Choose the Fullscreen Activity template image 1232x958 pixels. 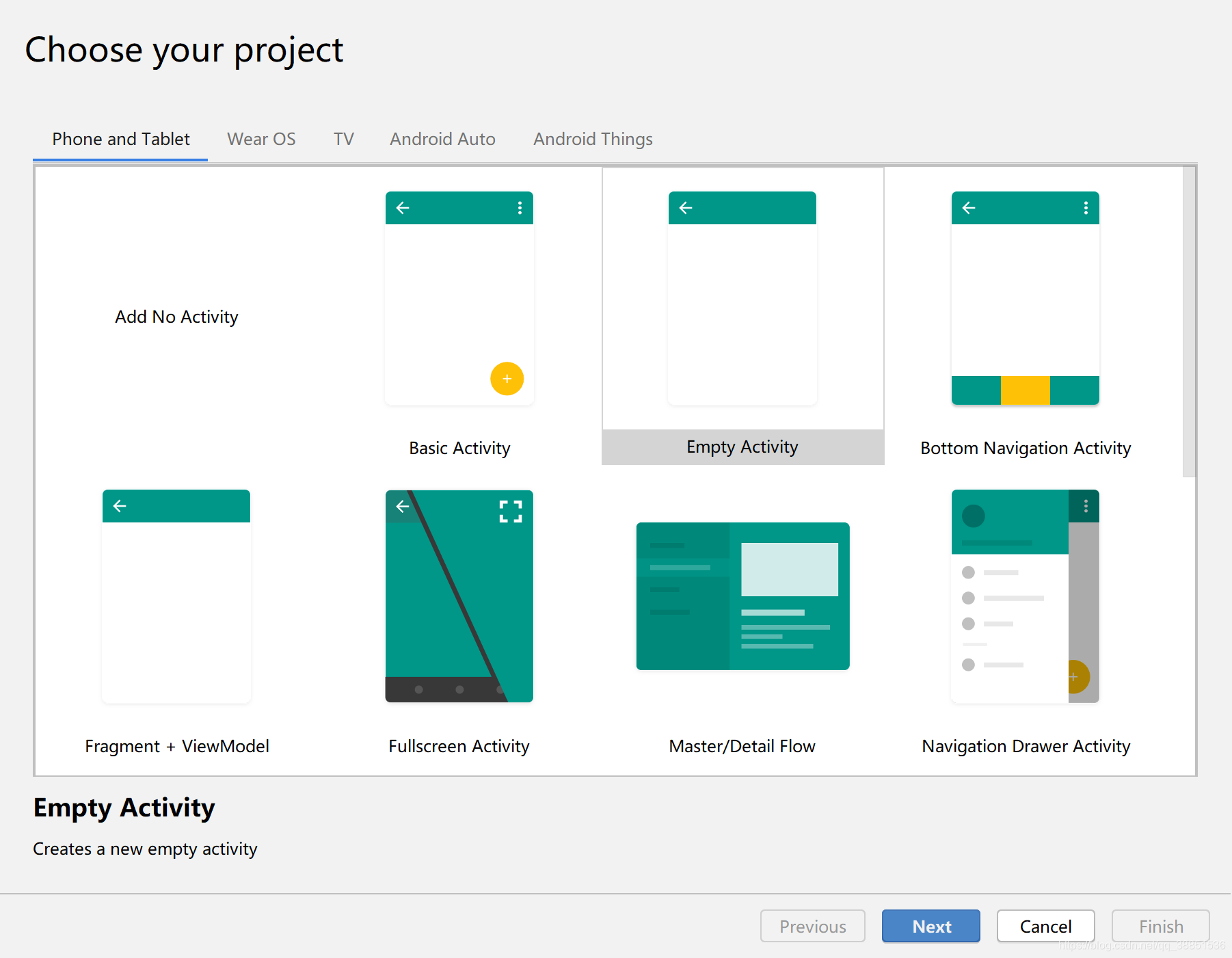pyautogui.click(x=459, y=596)
